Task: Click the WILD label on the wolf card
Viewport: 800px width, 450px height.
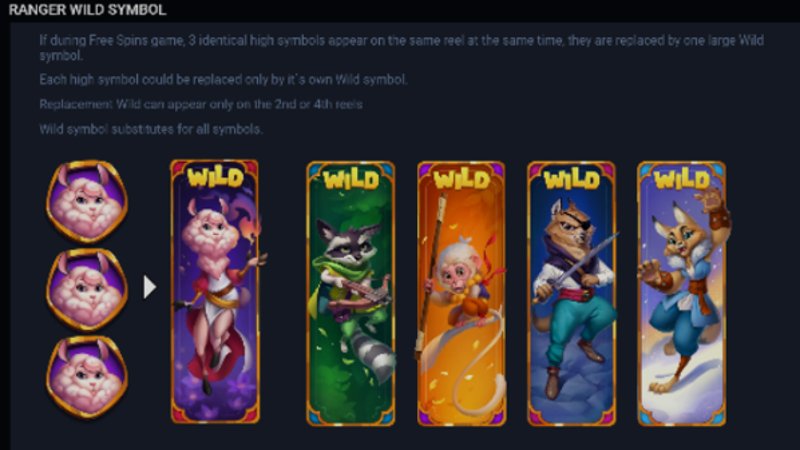Action: [572, 180]
